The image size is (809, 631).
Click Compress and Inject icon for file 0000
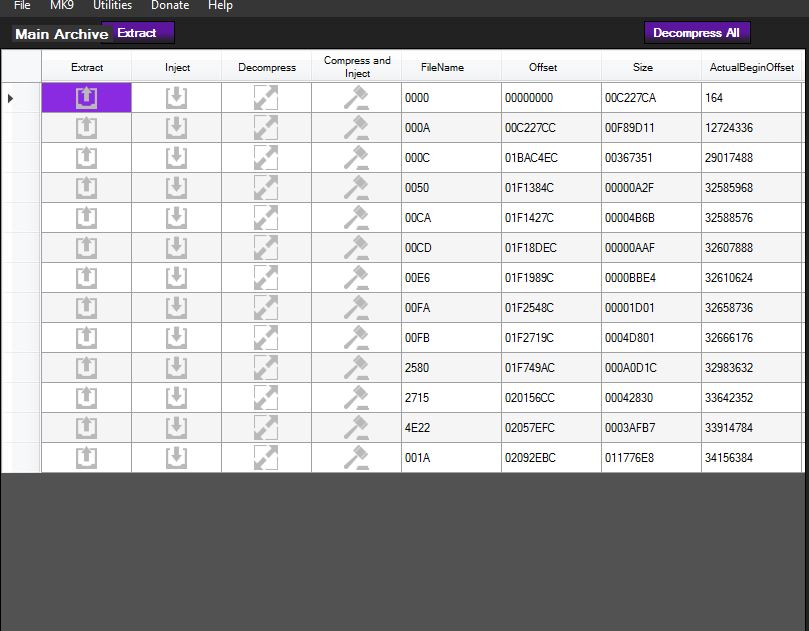pyautogui.click(x=357, y=98)
